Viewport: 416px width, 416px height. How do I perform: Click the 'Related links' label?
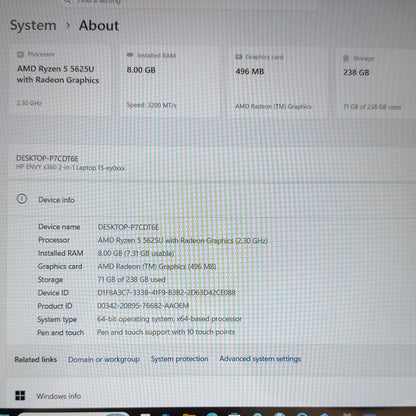pos(36,359)
